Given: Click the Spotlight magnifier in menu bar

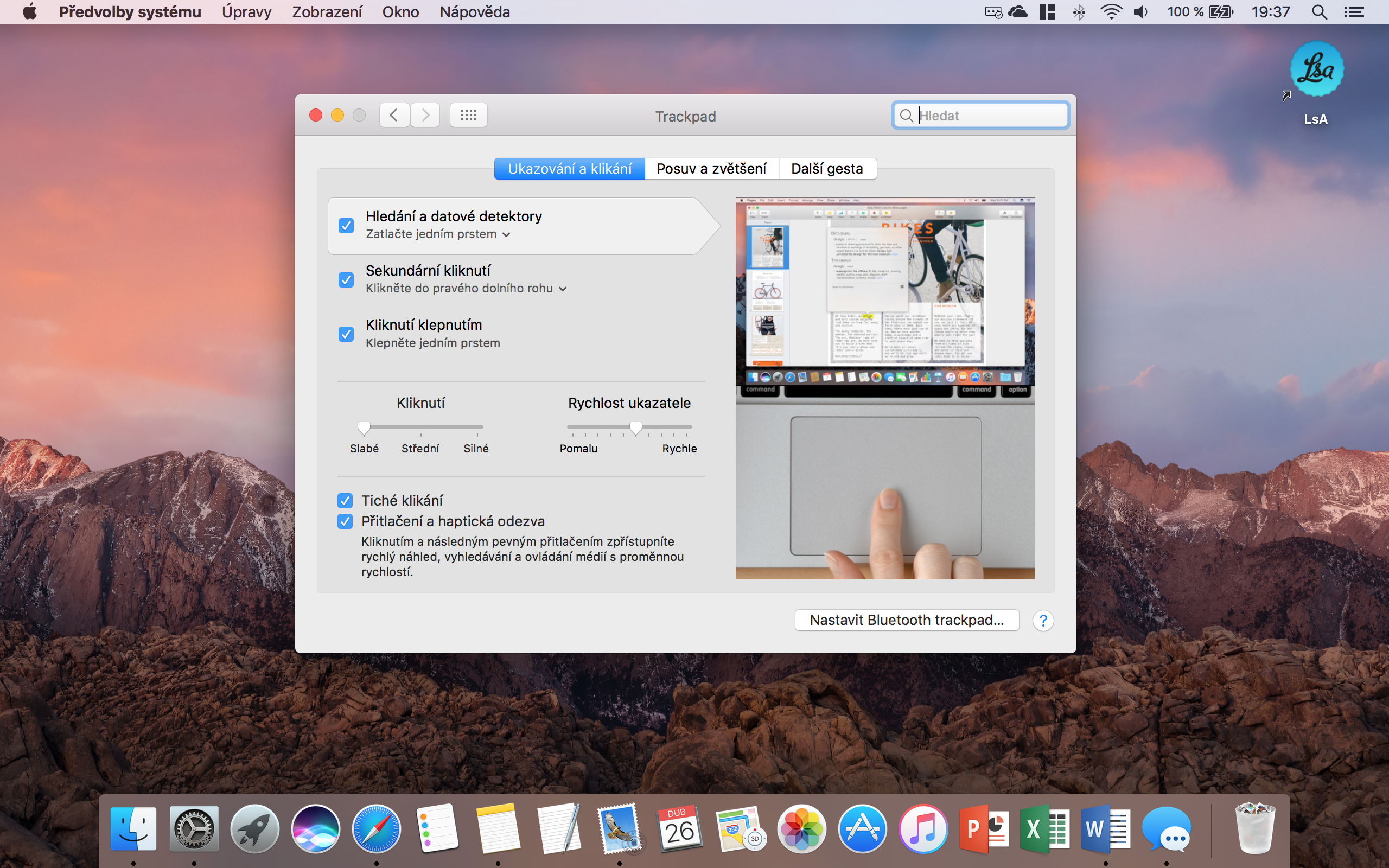Looking at the screenshot, I should pyautogui.click(x=1319, y=12).
